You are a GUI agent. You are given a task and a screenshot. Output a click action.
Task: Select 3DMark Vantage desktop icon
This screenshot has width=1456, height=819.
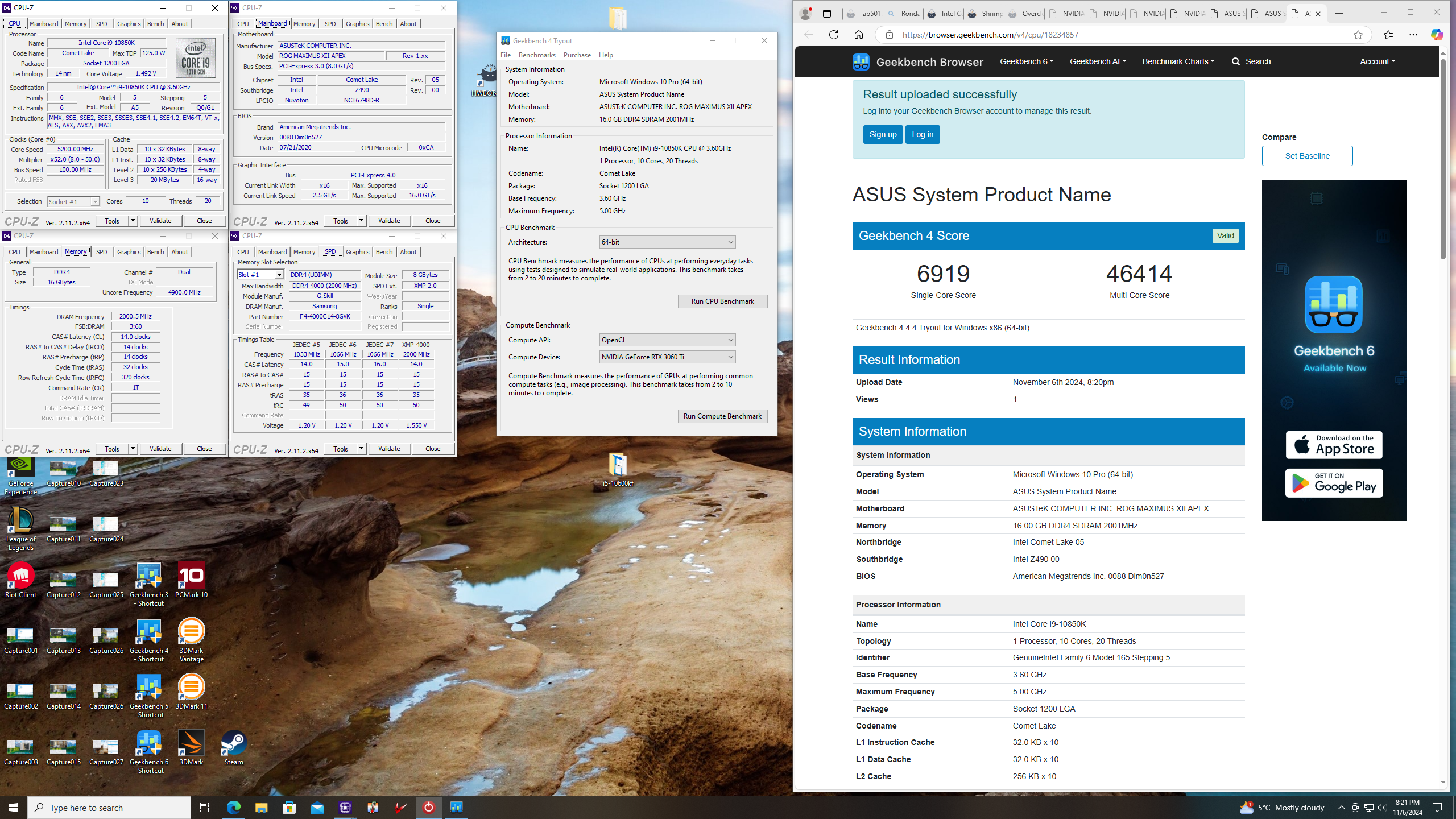pos(191,640)
